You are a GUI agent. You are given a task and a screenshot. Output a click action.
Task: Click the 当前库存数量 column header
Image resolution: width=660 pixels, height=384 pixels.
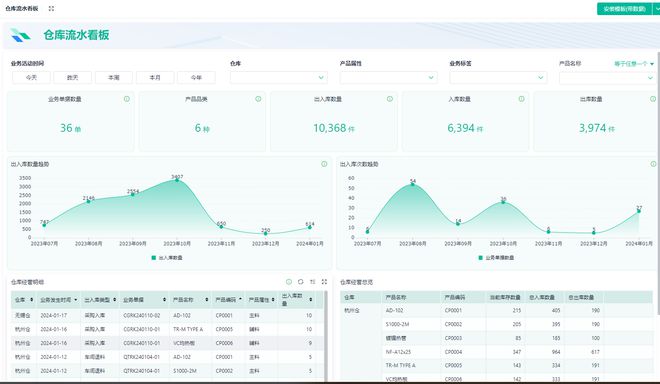505,297
